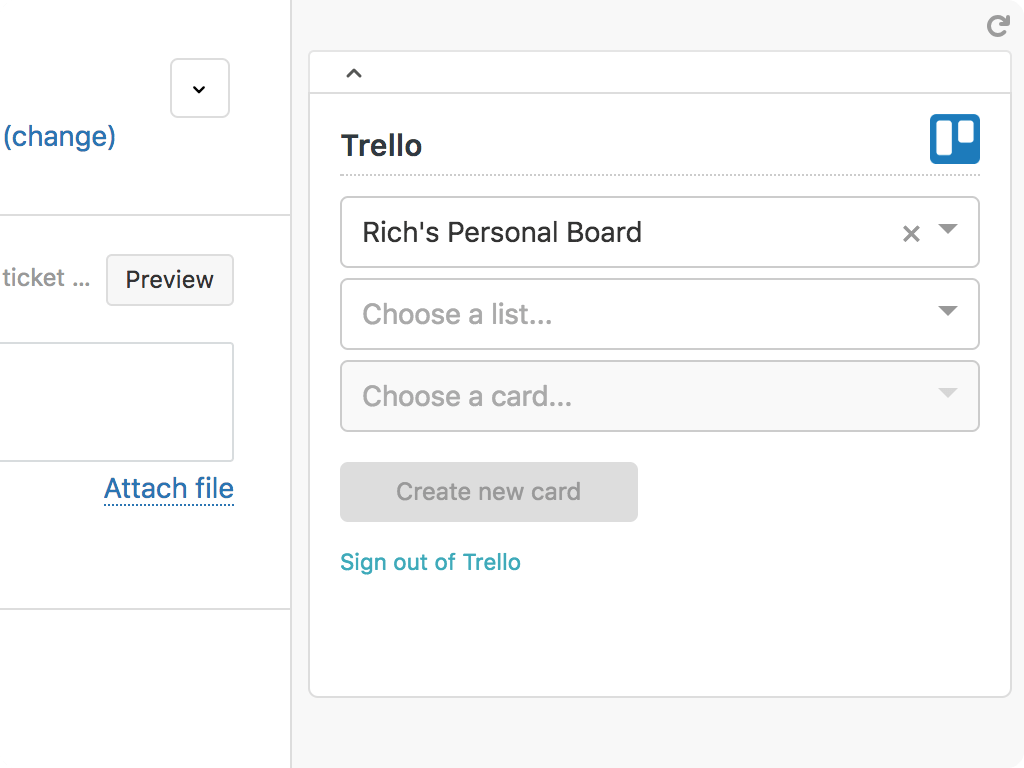Click the (change) link
This screenshot has width=1024, height=768.
pos(59,137)
